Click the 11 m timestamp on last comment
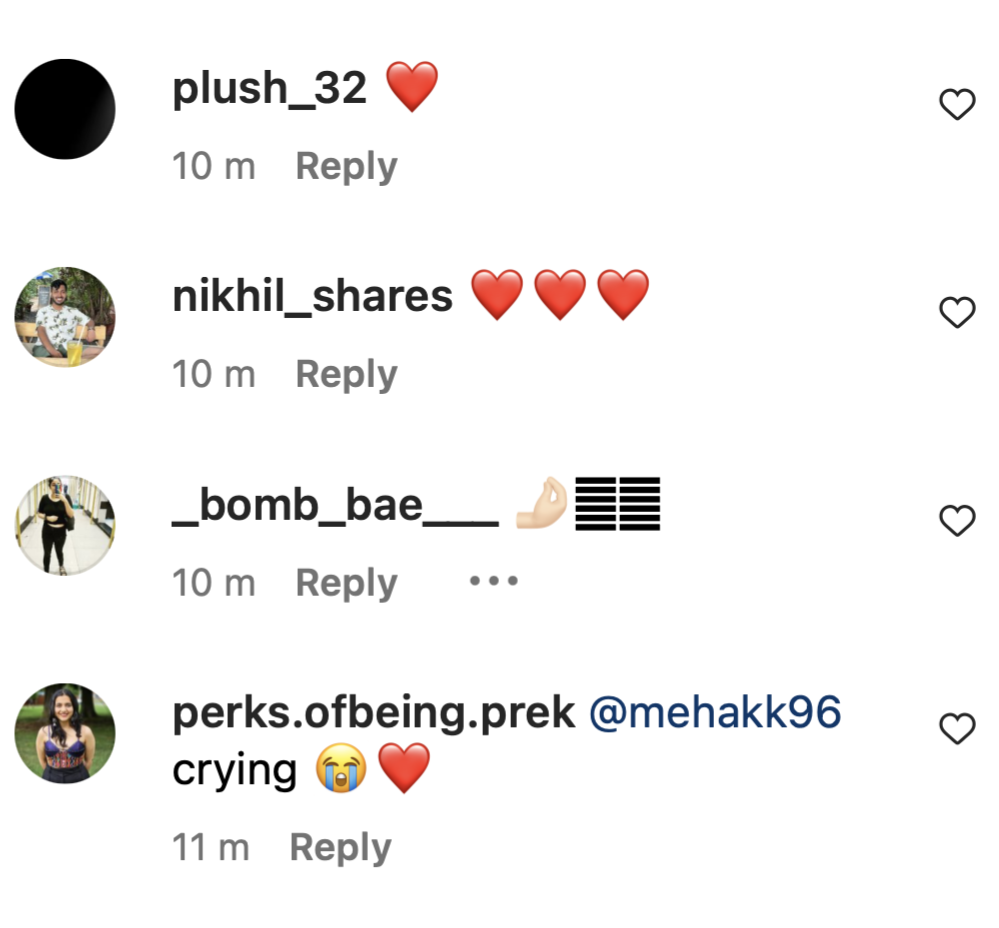 click(x=211, y=847)
